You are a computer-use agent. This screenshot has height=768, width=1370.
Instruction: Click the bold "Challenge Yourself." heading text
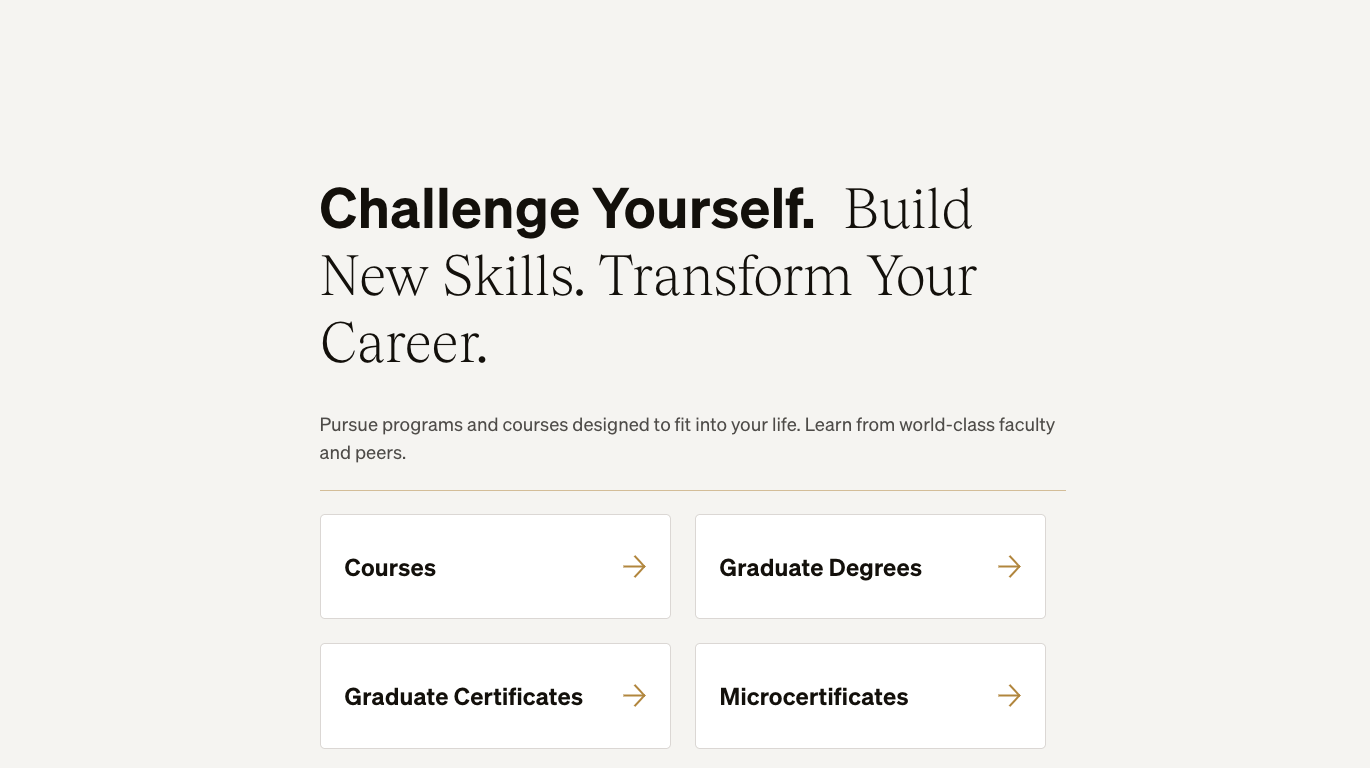coord(567,209)
